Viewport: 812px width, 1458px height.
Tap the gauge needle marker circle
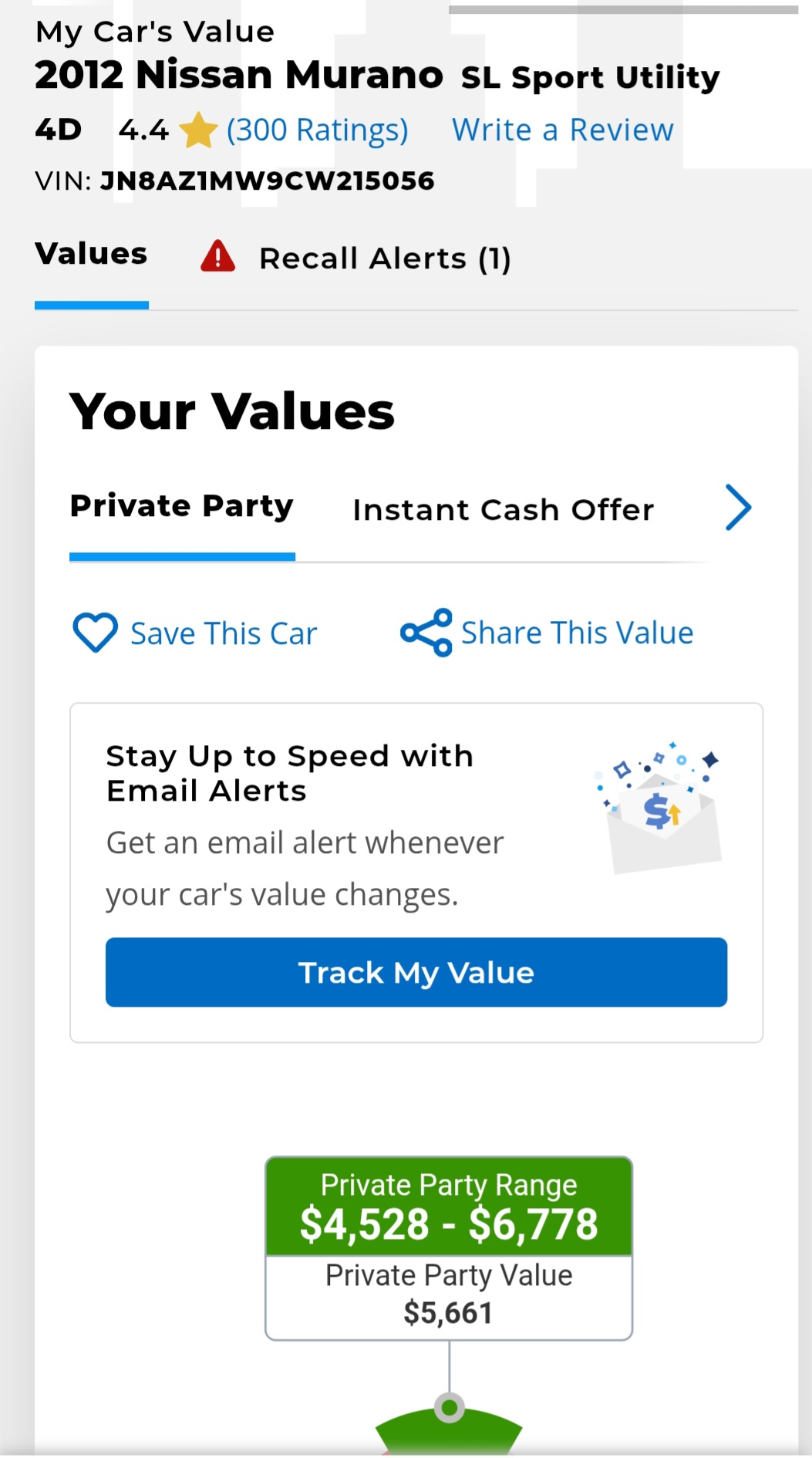449,1407
